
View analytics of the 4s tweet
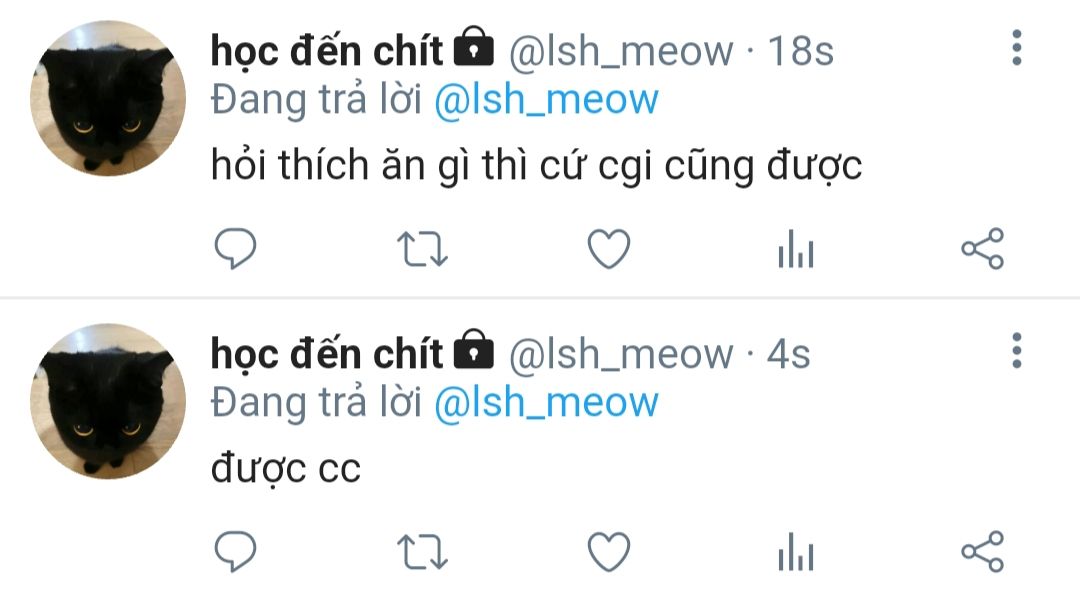[x=796, y=552]
